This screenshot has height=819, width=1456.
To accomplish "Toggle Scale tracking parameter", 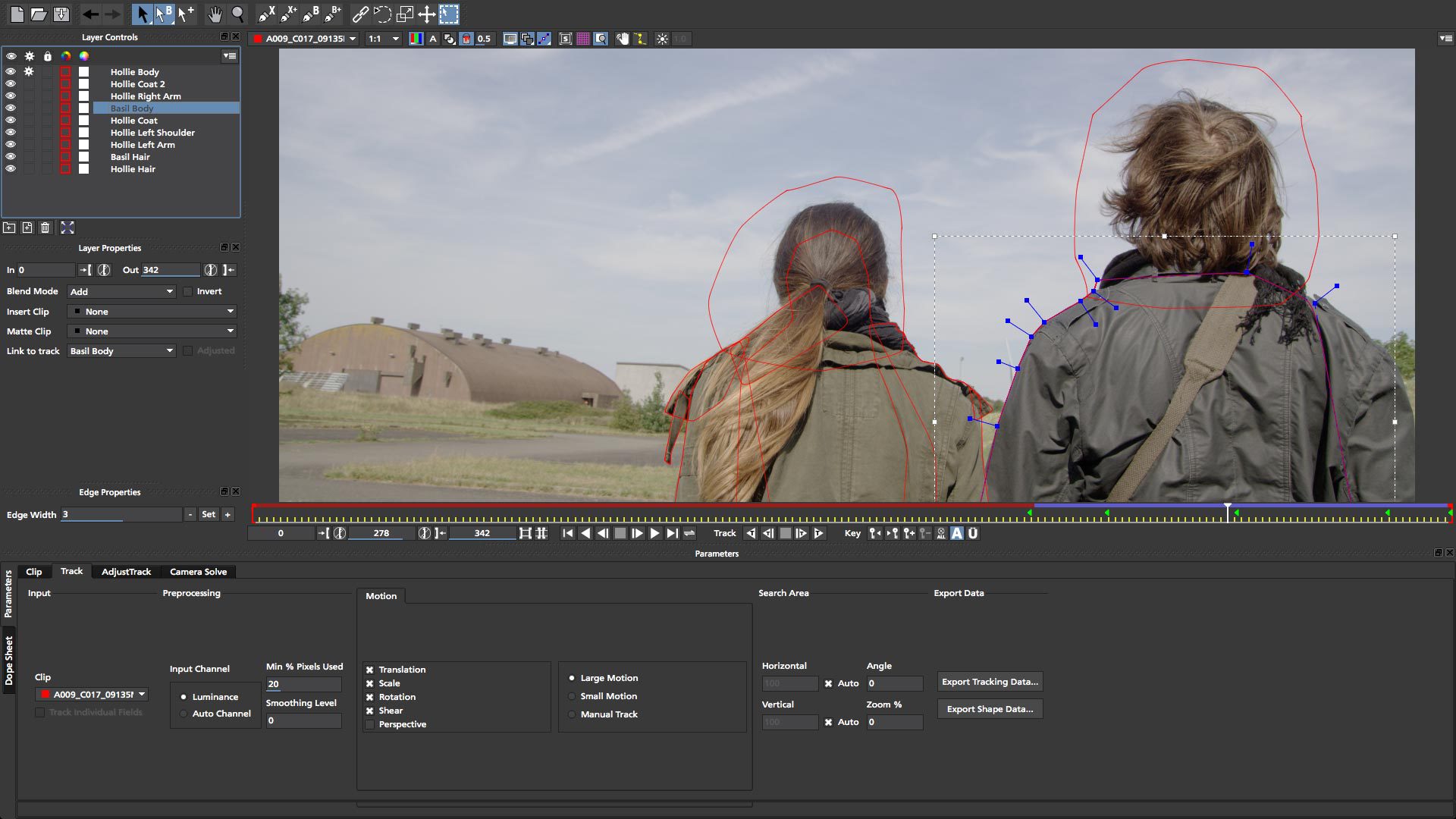I will [x=369, y=683].
